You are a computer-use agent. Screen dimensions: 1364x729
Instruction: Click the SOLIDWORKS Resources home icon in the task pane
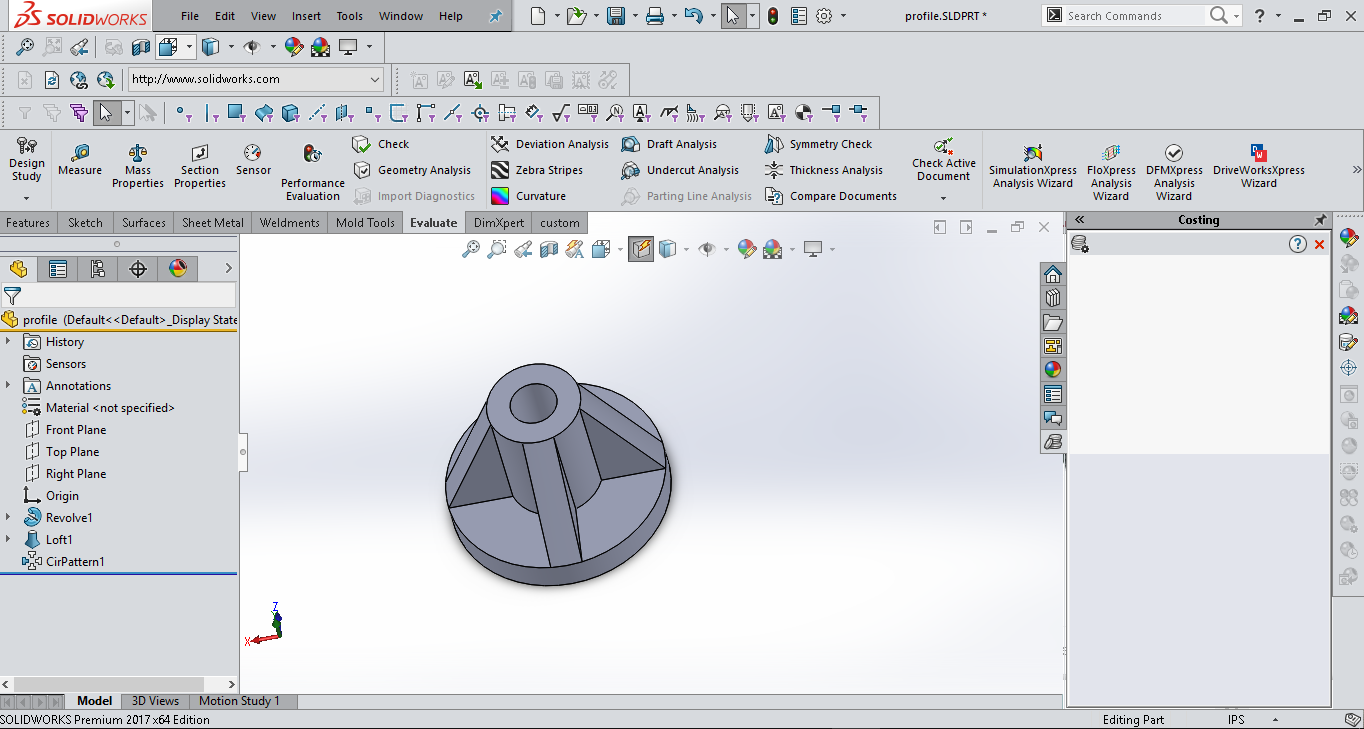pyautogui.click(x=1052, y=274)
